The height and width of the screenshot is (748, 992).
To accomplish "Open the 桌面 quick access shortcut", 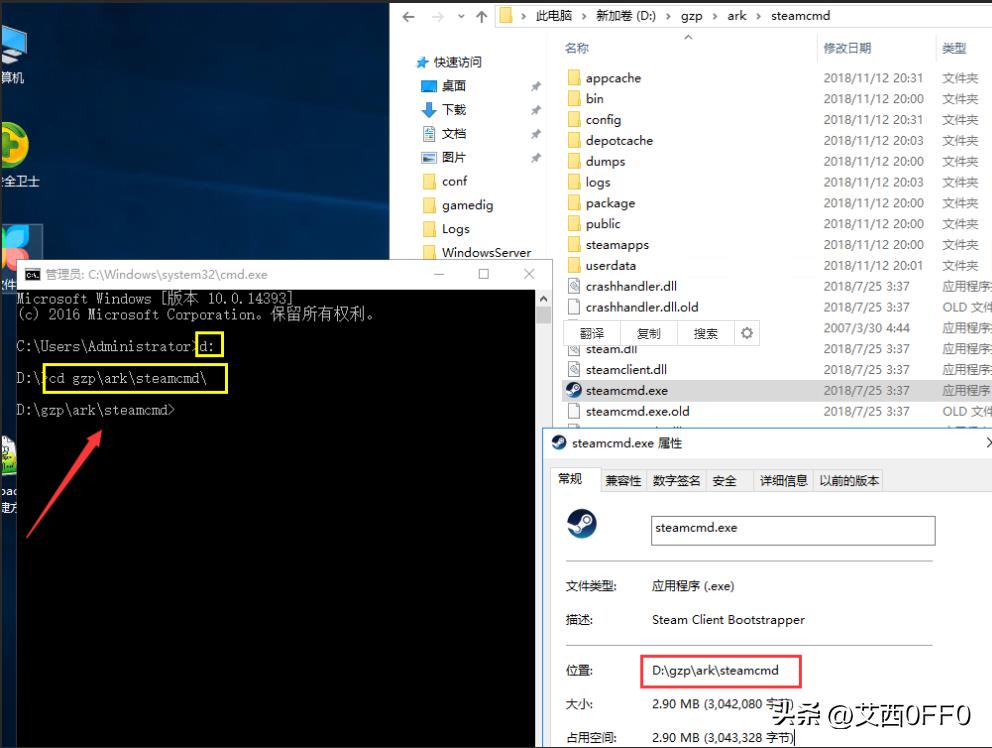I will tap(454, 86).
